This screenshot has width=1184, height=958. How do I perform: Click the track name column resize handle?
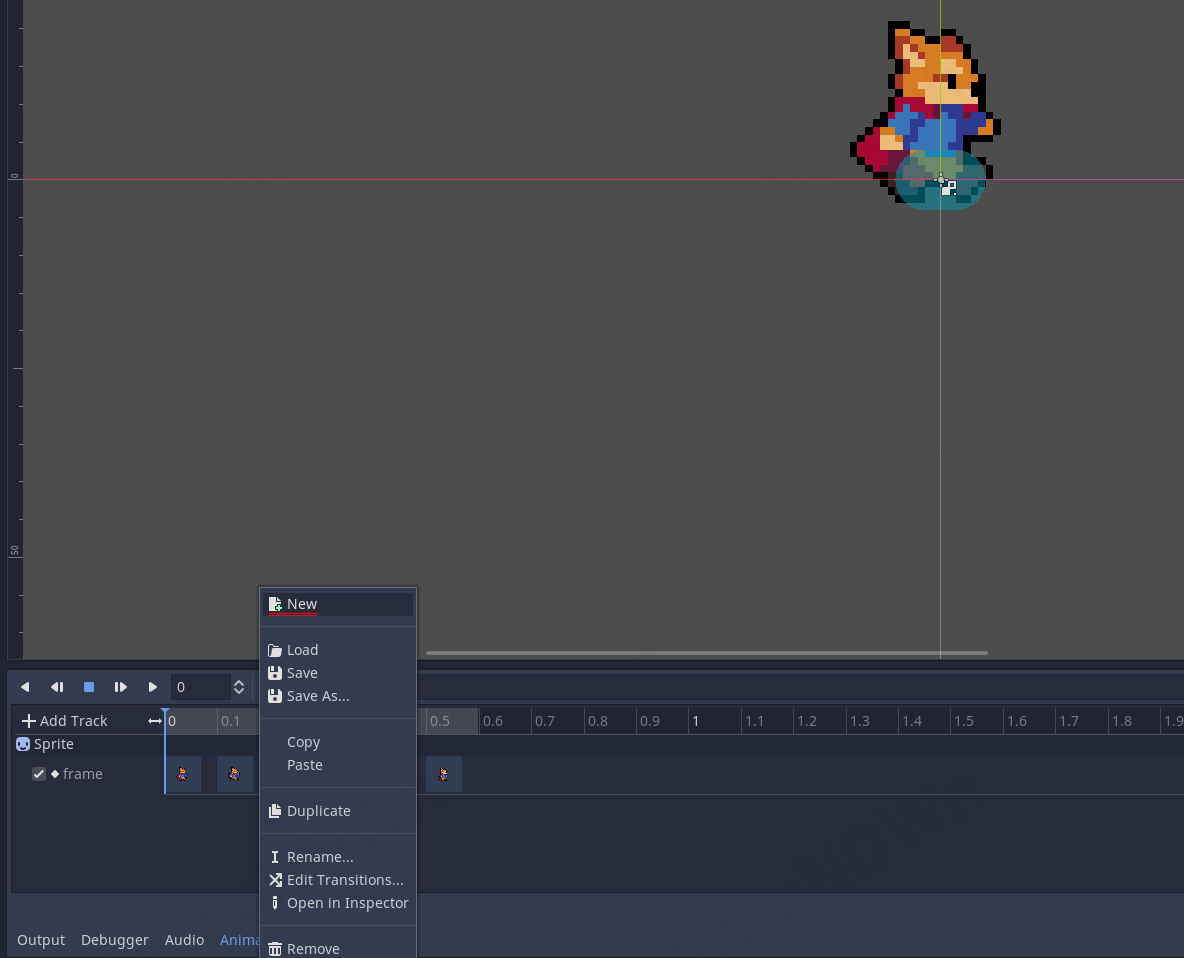tap(155, 721)
